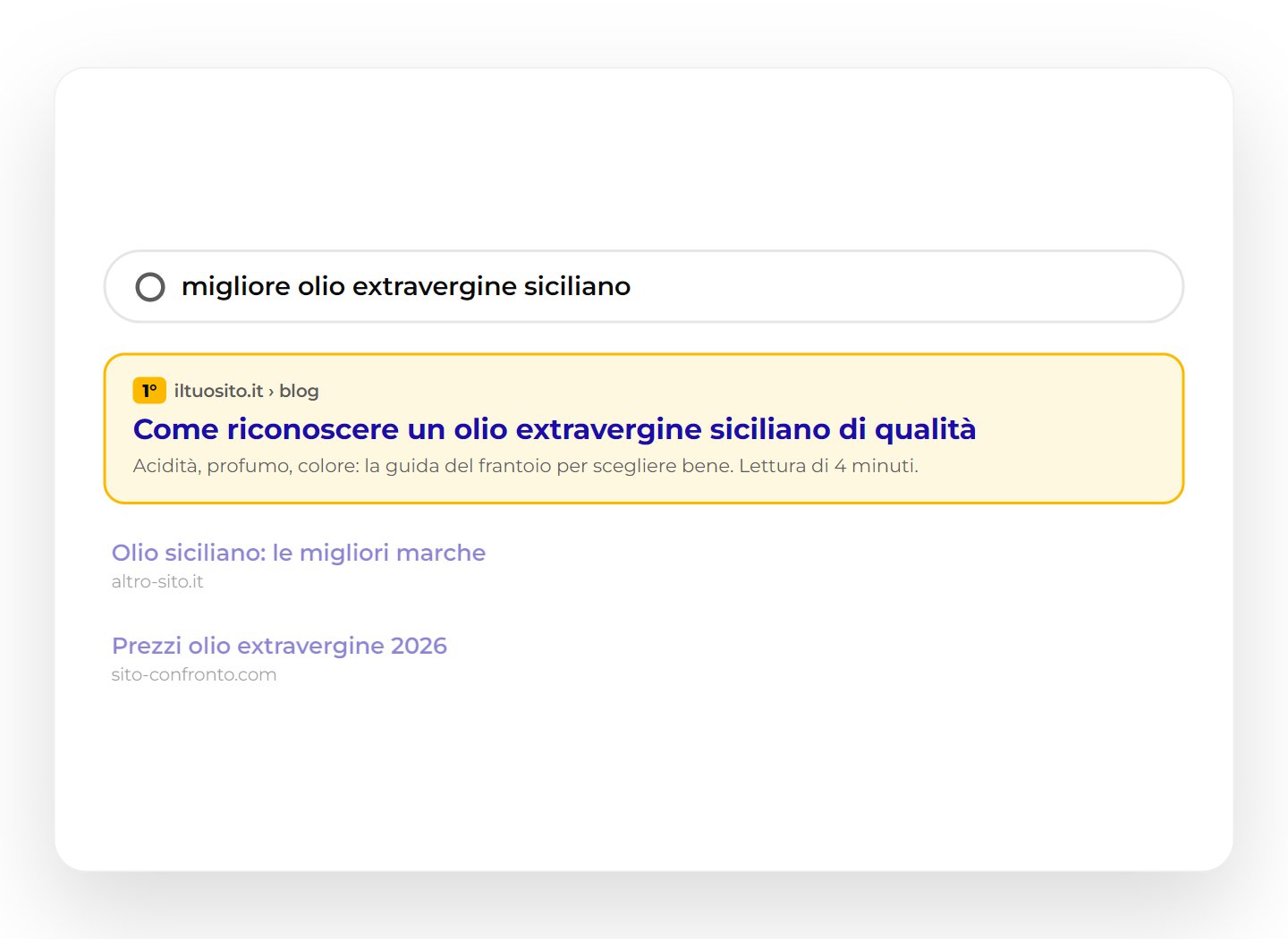
Task: Click the yellow 1° rank badge
Action: [149, 391]
